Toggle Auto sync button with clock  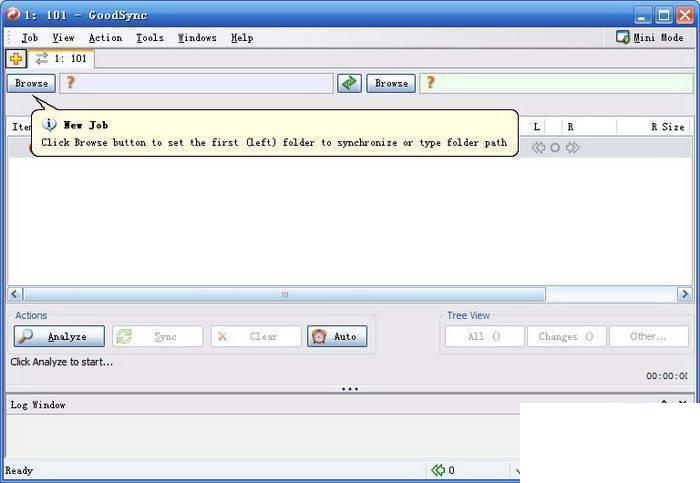pyautogui.click(x=337, y=336)
